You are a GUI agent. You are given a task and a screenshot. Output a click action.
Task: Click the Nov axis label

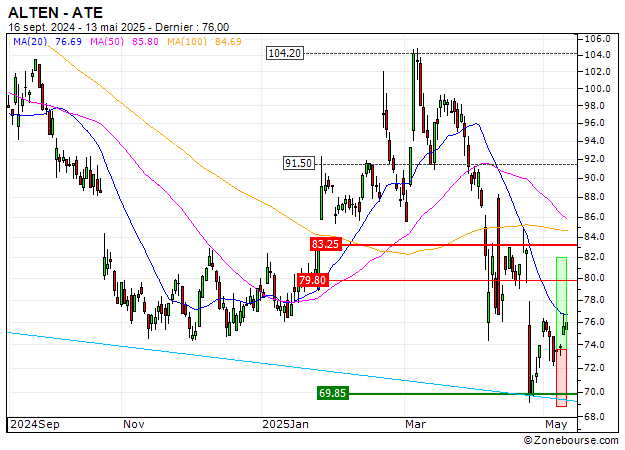[x=134, y=424]
